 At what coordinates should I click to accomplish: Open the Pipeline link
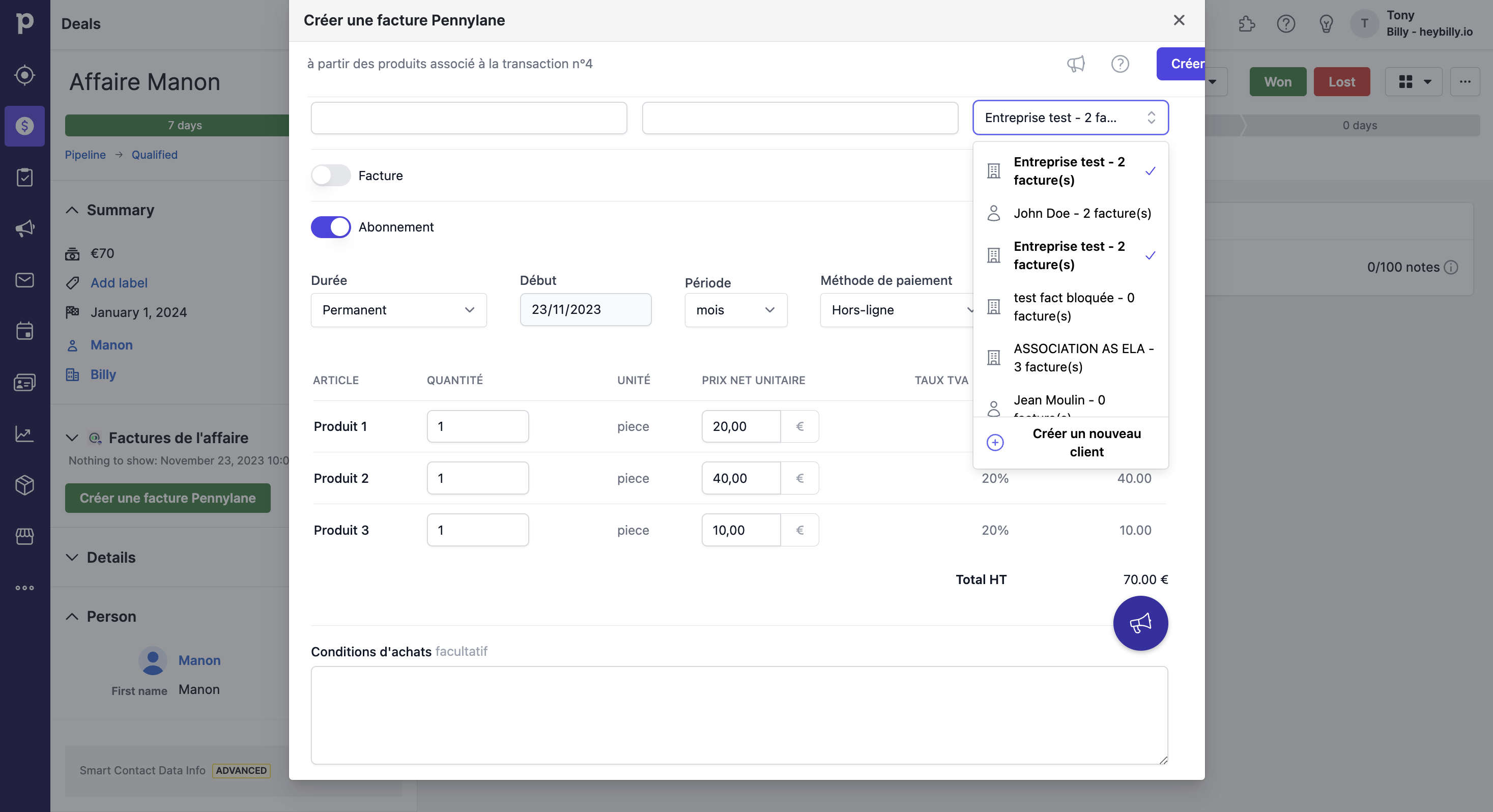(x=85, y=155)
